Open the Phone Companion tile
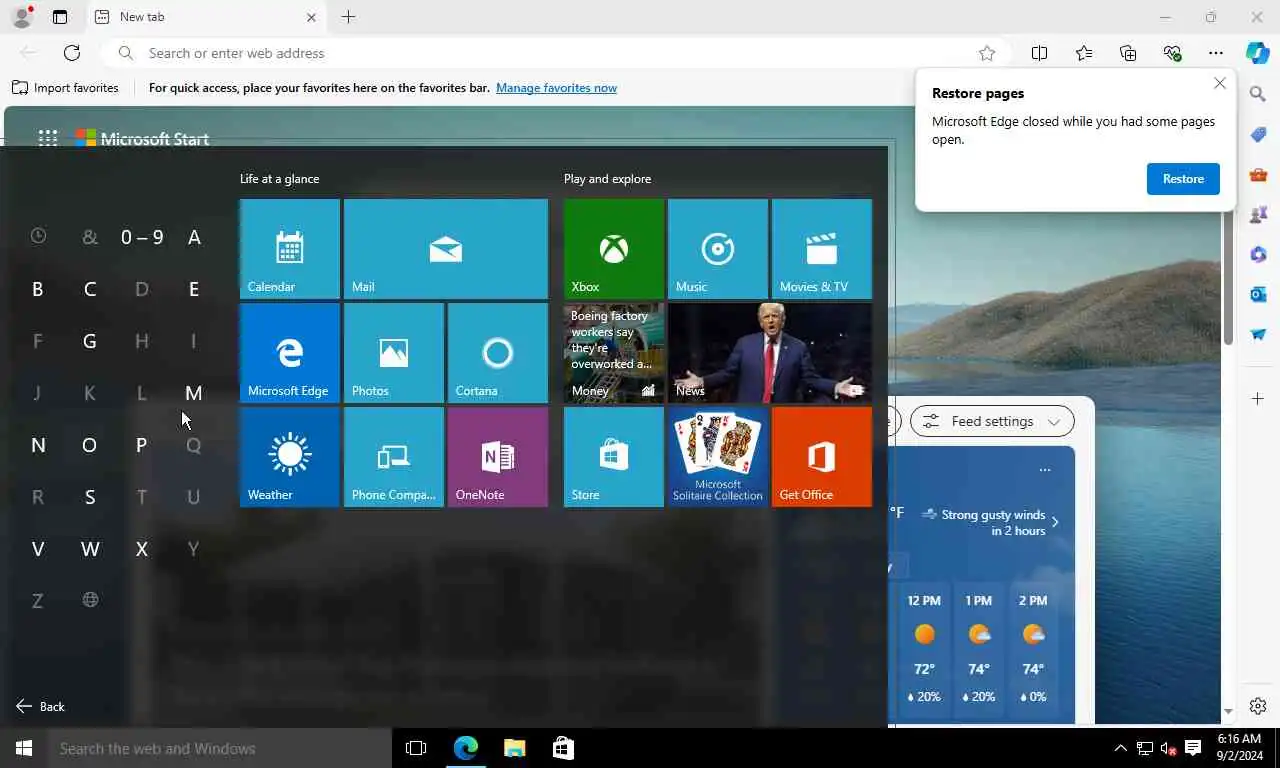Image resolution: width=1280 pixels, height=768 pixels. click(394, 457)
